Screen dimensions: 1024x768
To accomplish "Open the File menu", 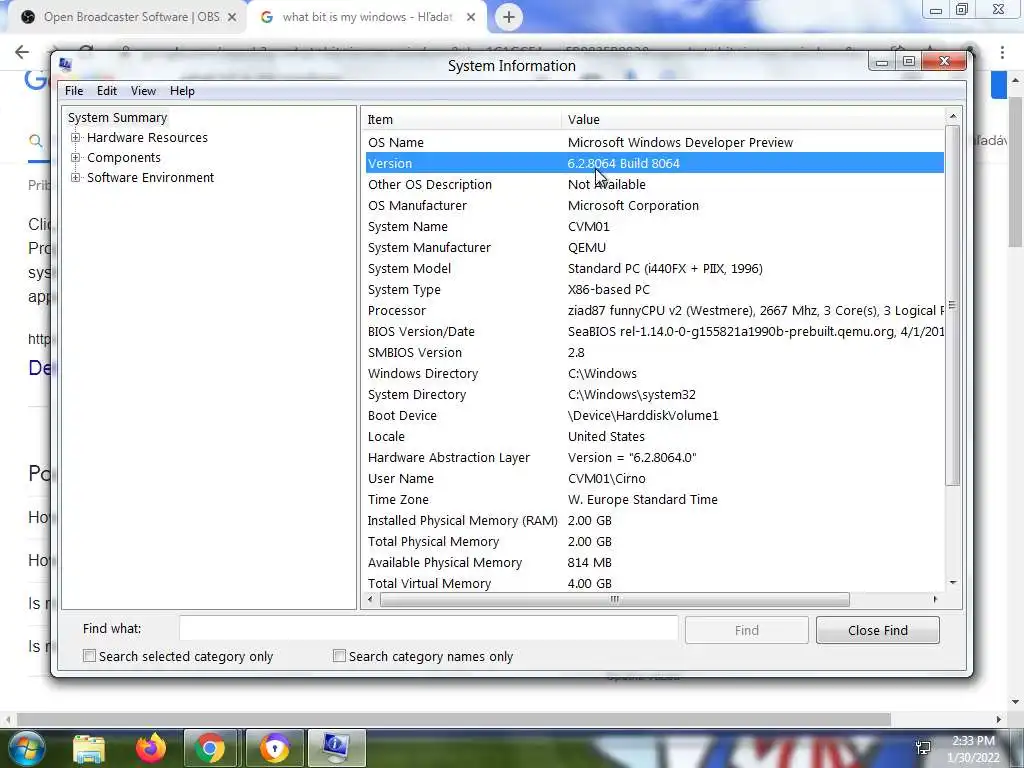I will (x=74, y=91).
